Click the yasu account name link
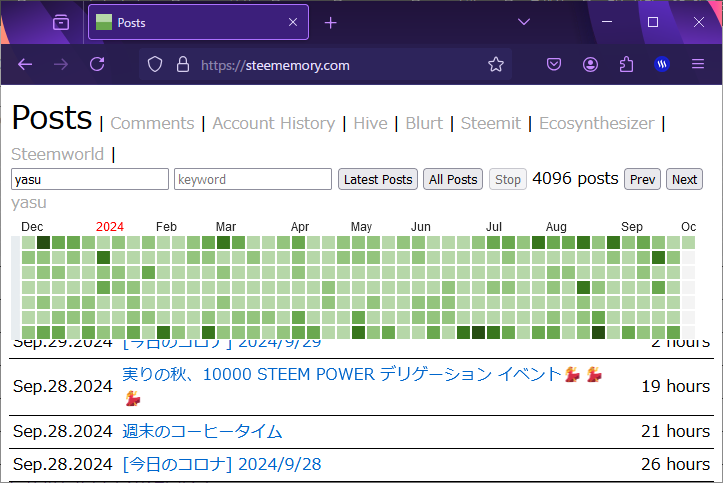 pyautogui.click(x=29, y=202)
